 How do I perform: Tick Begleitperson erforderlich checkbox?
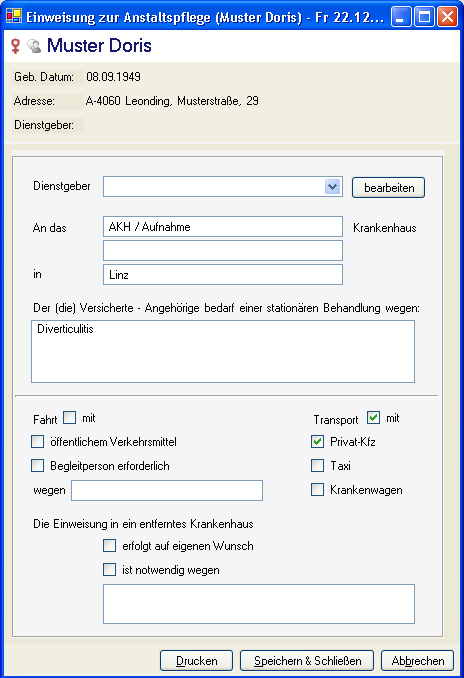tap(38, 466)
